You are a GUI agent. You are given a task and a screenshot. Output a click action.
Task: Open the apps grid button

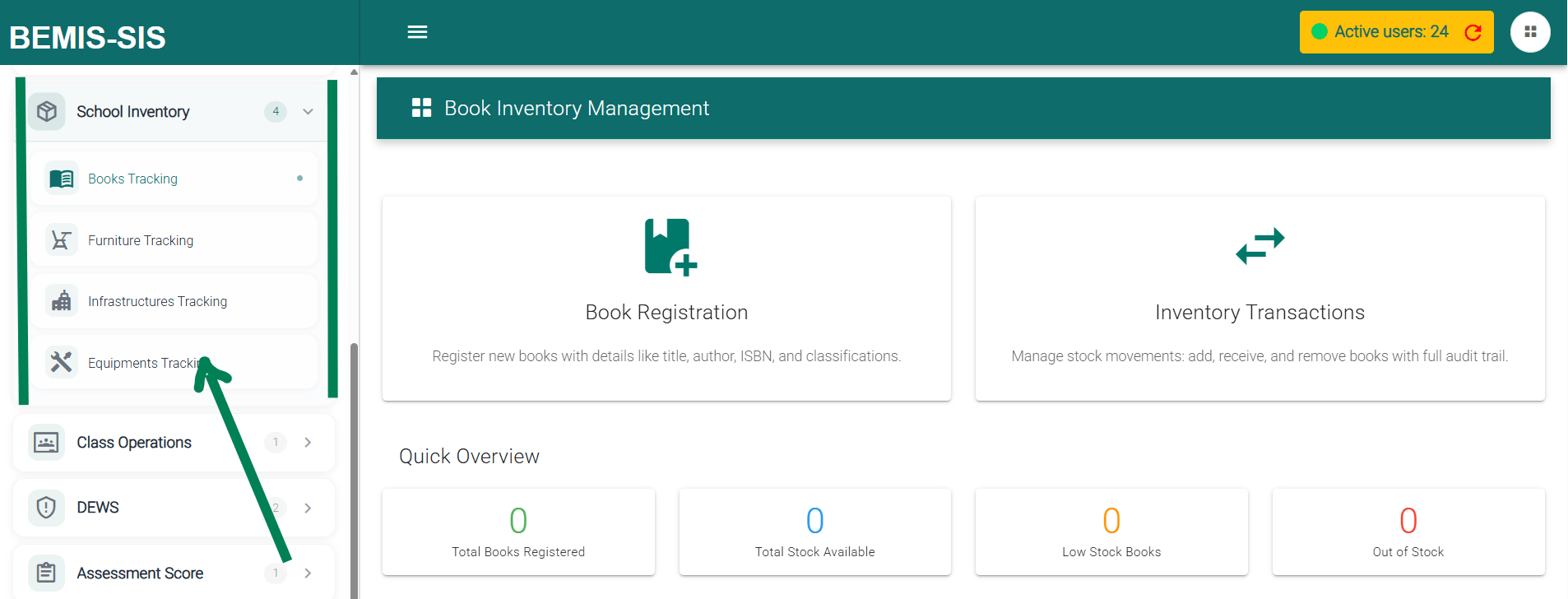click(x=1529, y=32)
